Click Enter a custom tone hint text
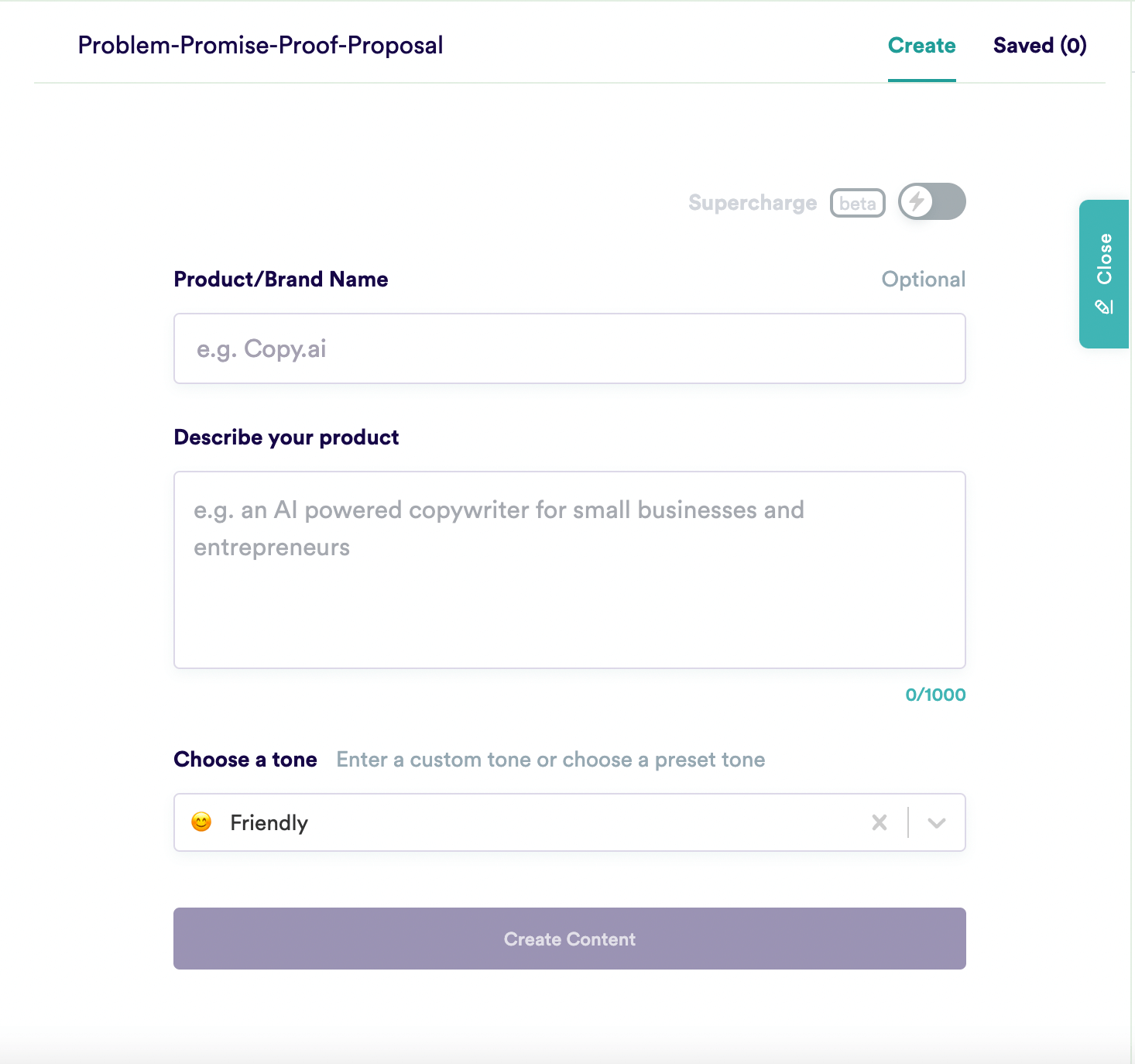The width and height of the screenshot is (1135, 1064). pyautogui.click(x=550, y=759)
